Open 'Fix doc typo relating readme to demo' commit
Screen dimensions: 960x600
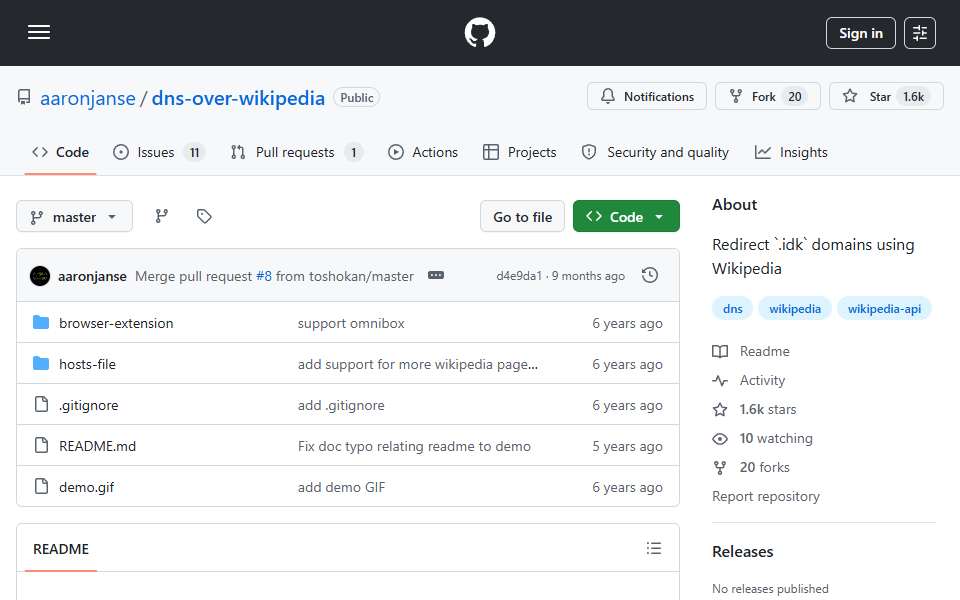click(x=414, y=446)
